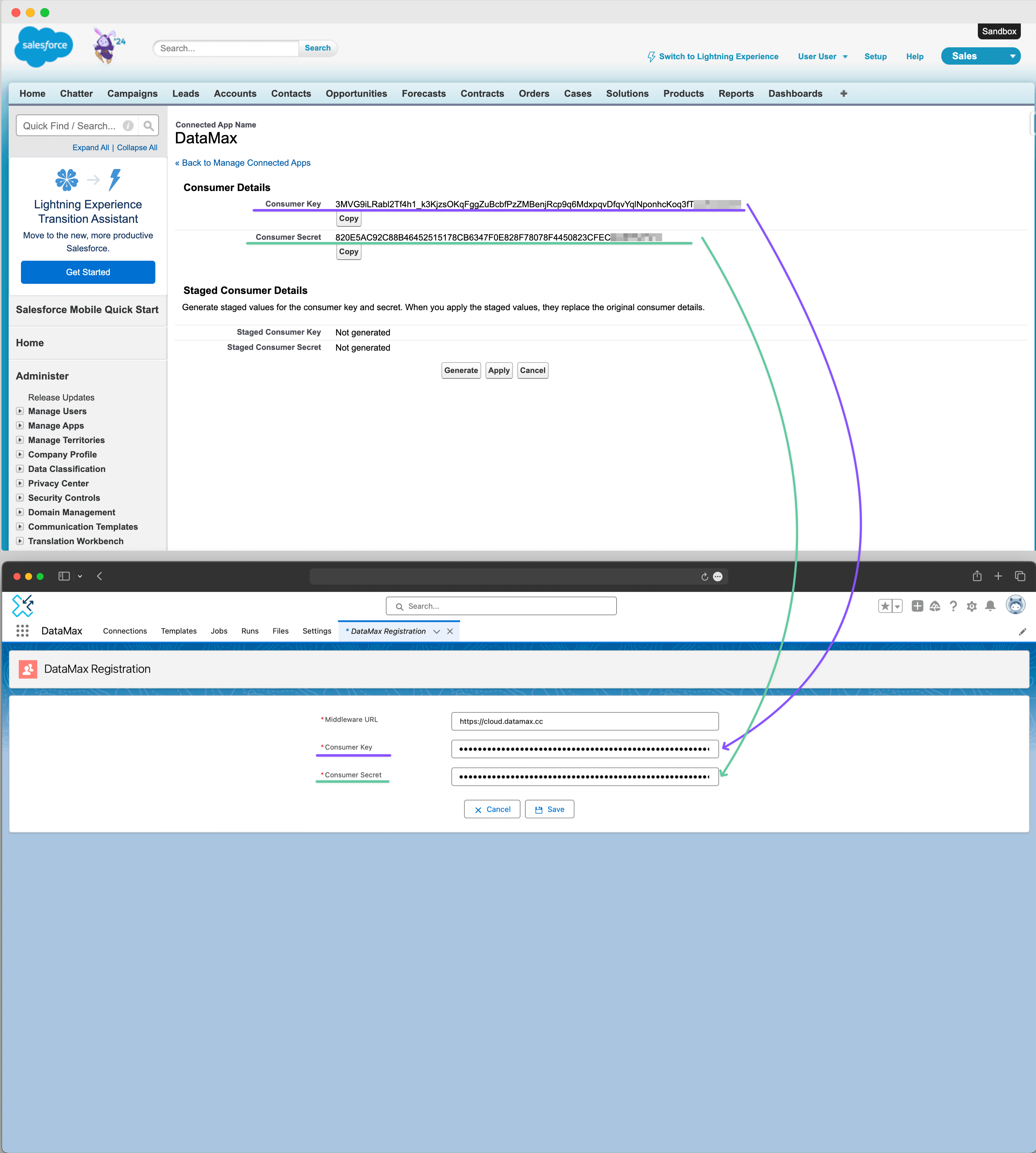Click the page options ellipsis in address bar
This screenshot has width=1036, height=1153.
(x=718, y=576)
